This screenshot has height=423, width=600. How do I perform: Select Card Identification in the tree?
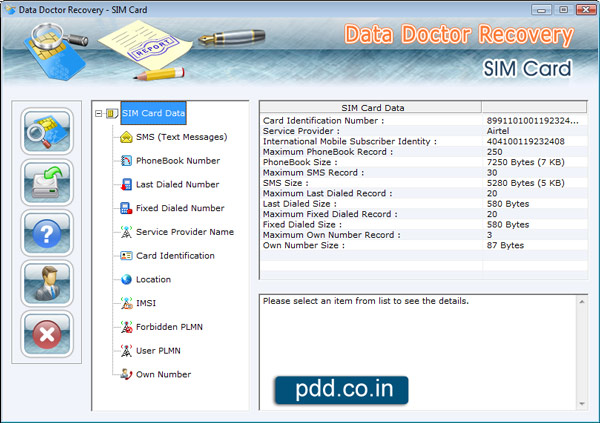[175, 256]
